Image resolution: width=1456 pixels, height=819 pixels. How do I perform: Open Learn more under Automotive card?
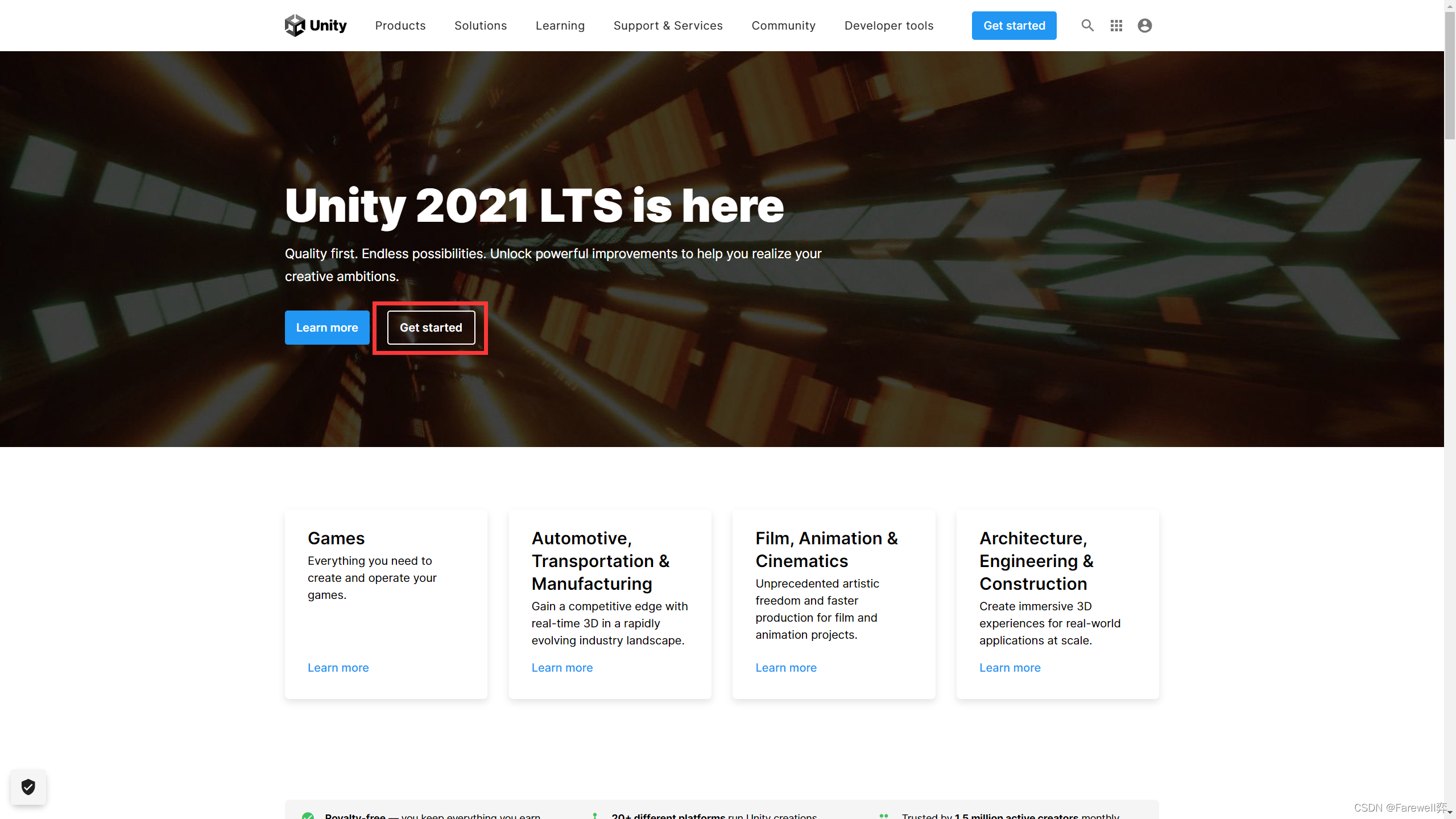(x=561, y=668)
